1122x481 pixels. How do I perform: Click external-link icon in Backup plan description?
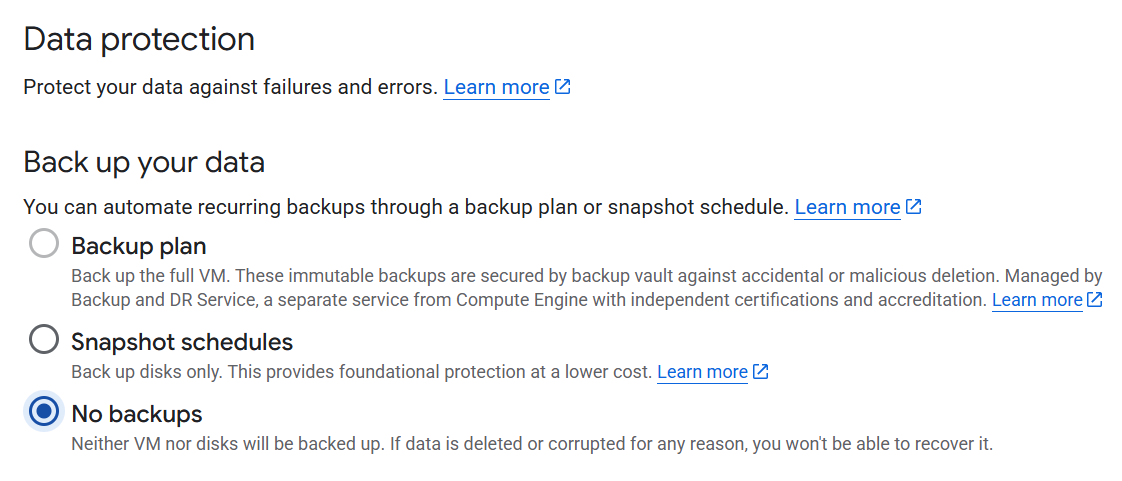click(1095, 300)
